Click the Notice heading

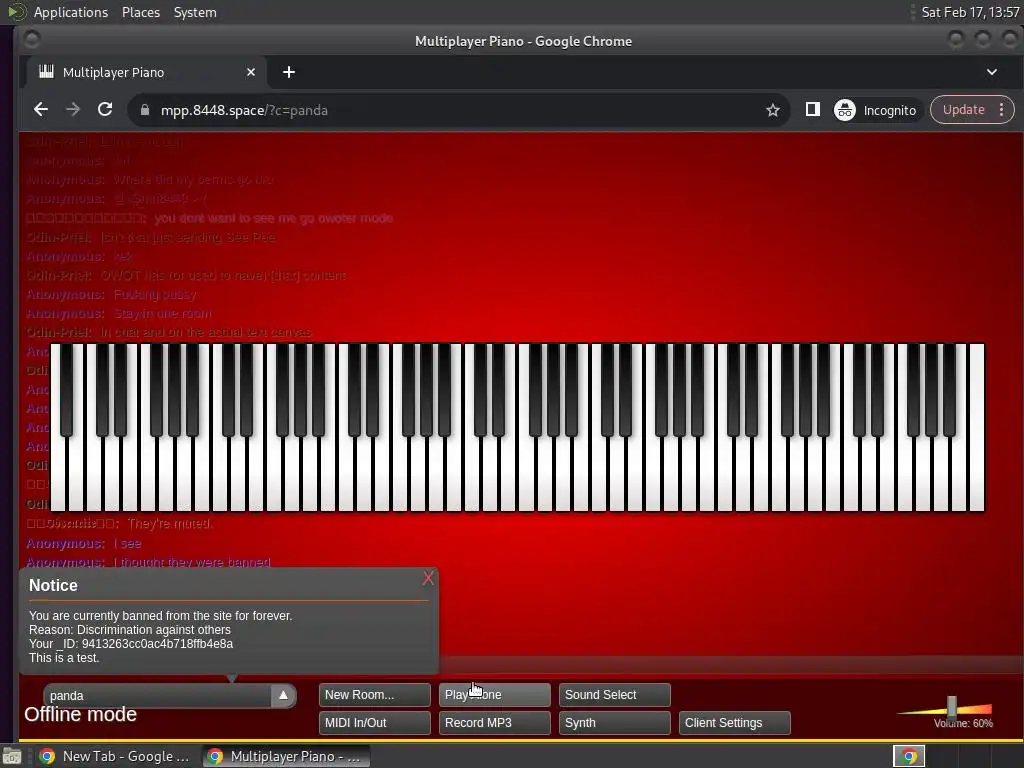[x=54, y=585]
